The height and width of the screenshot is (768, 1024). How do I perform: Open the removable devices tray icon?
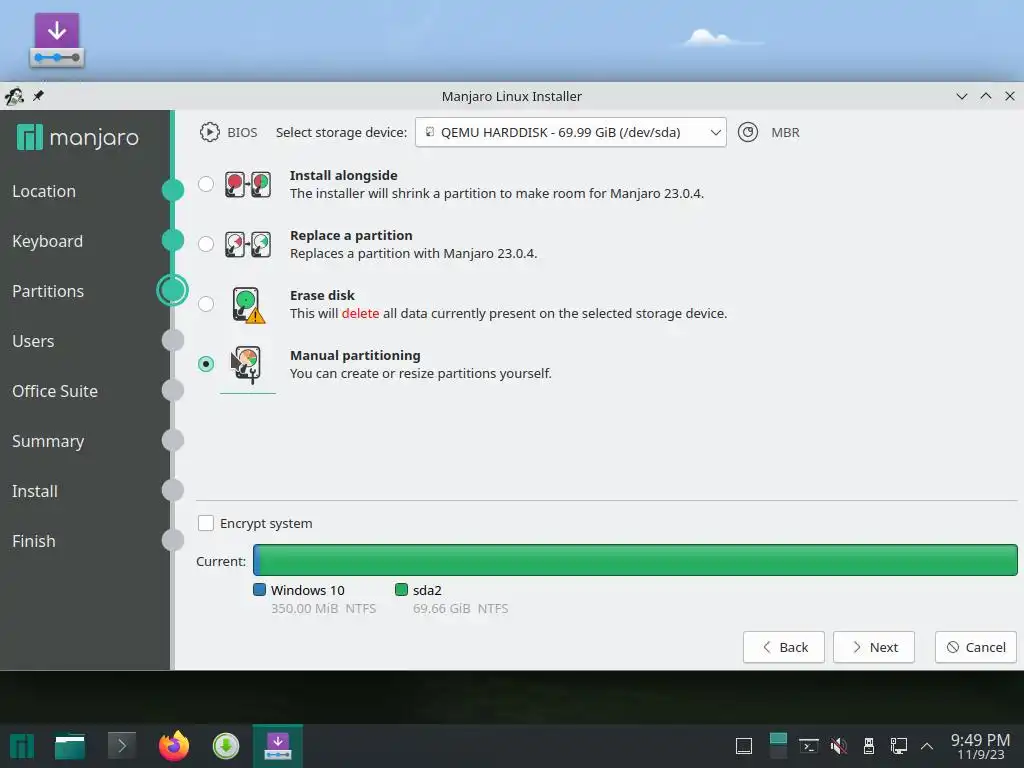pos(869,746)
